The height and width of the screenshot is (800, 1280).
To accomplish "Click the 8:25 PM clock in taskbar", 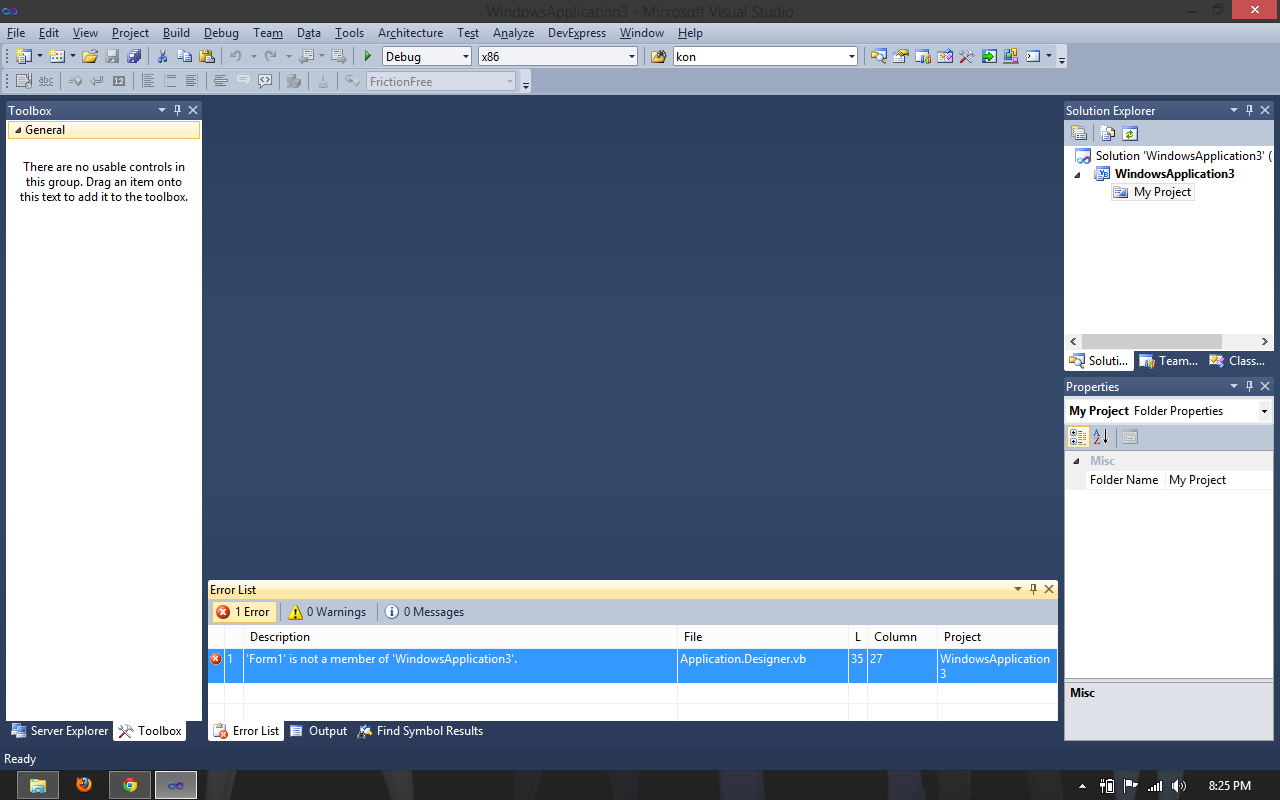I will [x=1230, y=786].
